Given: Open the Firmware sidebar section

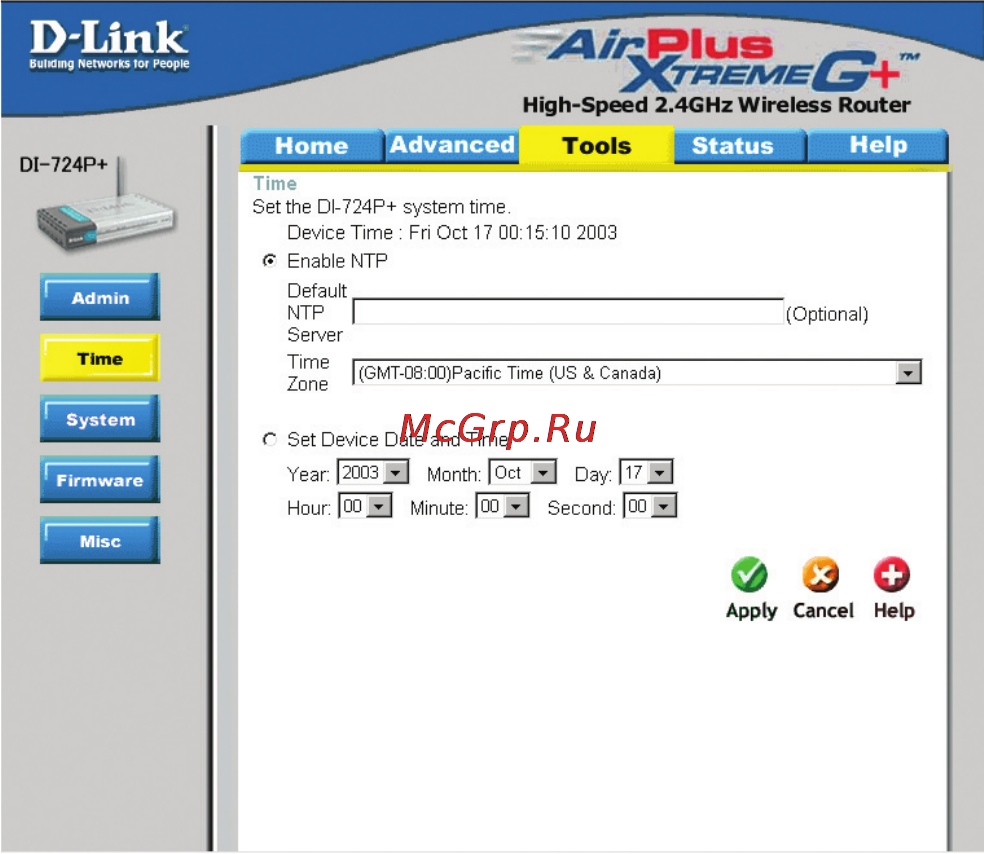Looking at the screenshot, I should click(x=100, y=480).
